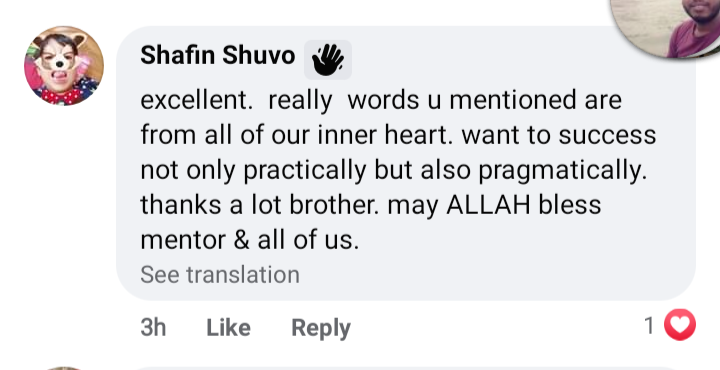Click the next comment bubble at bottom edge
The height and width of the screenshot is (370, 720).
[x=406, y=368]
